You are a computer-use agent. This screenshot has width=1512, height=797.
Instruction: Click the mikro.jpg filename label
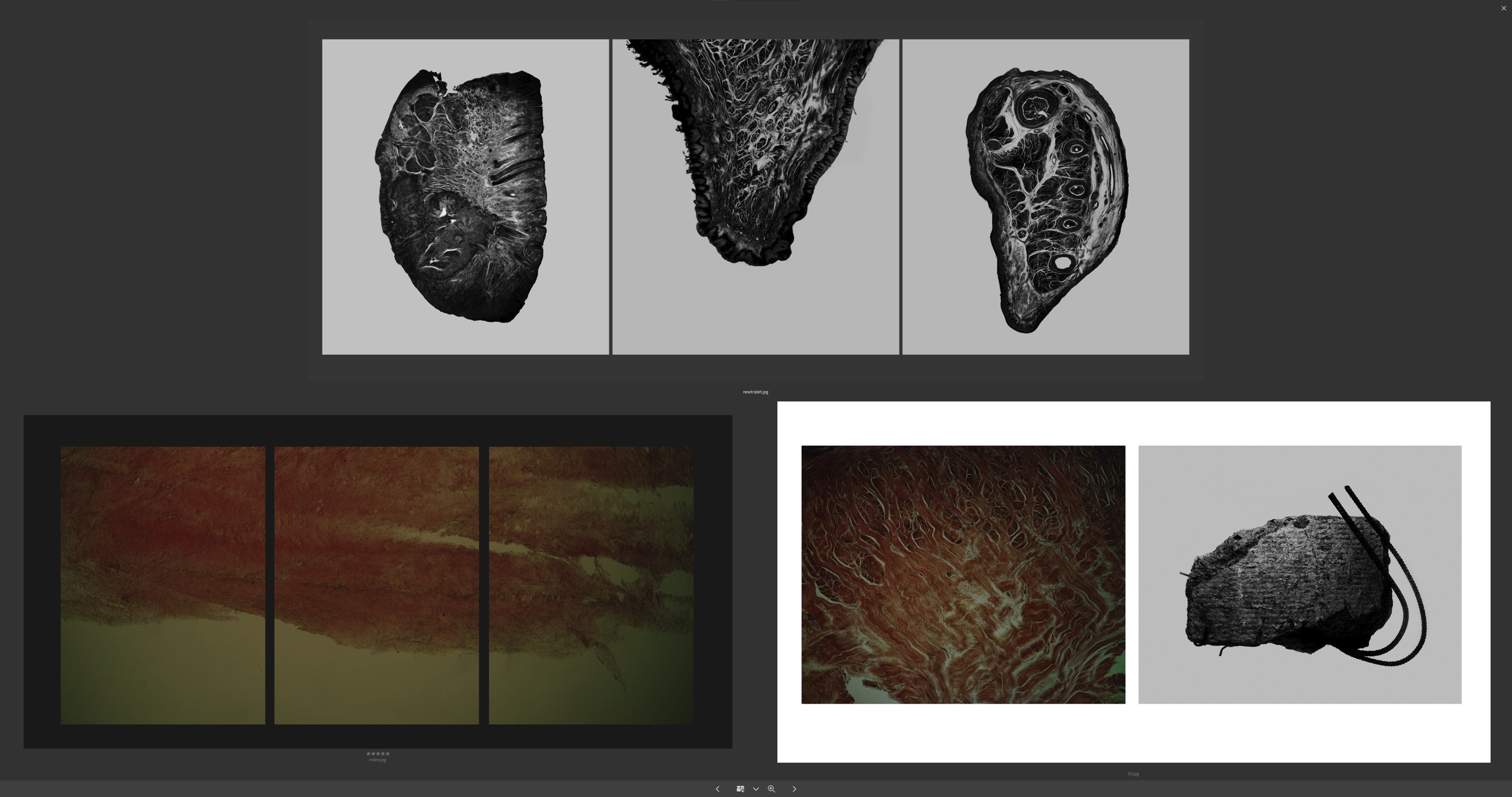point(377,760)
